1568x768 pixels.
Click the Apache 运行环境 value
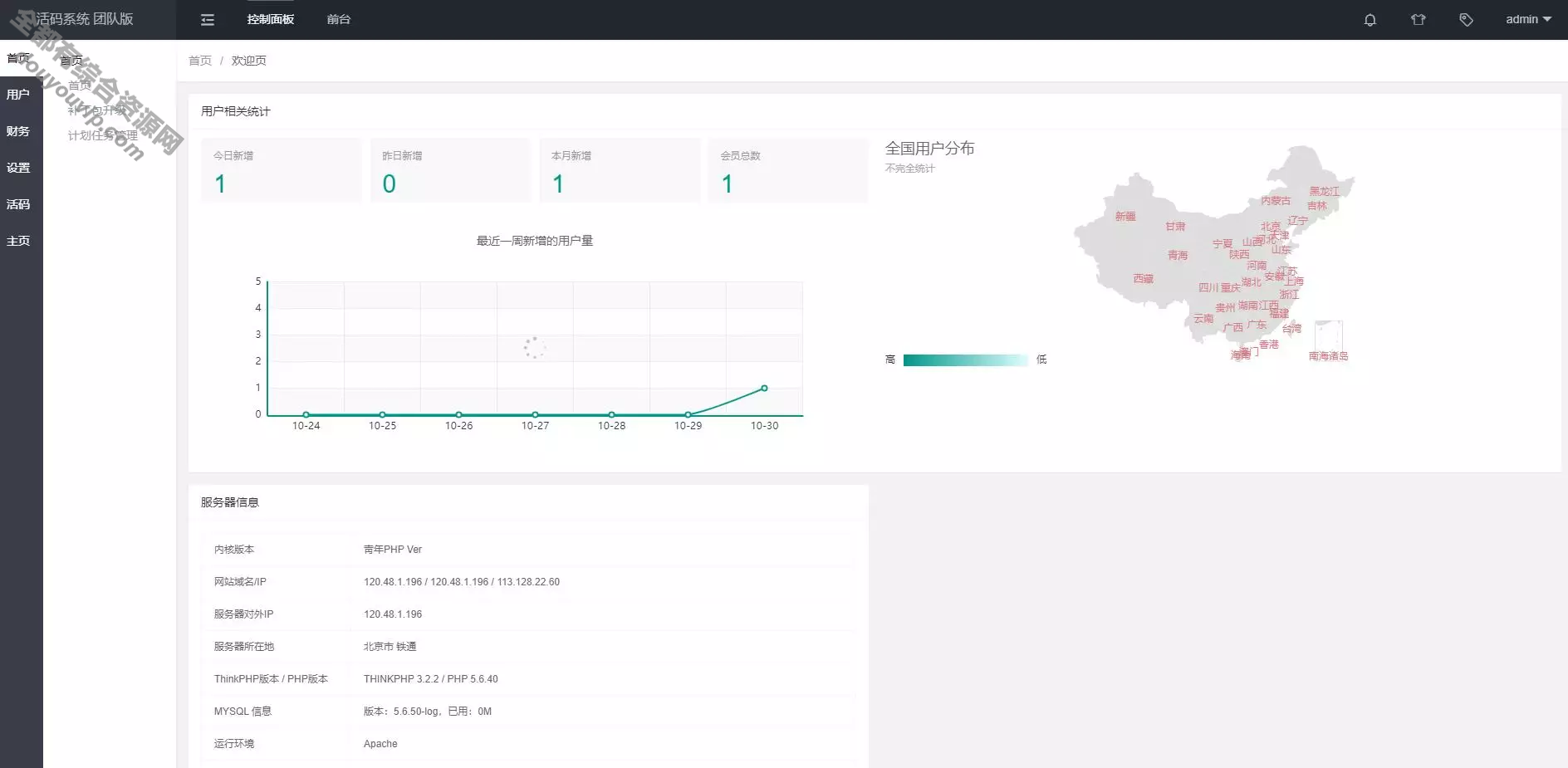(380, 744)
